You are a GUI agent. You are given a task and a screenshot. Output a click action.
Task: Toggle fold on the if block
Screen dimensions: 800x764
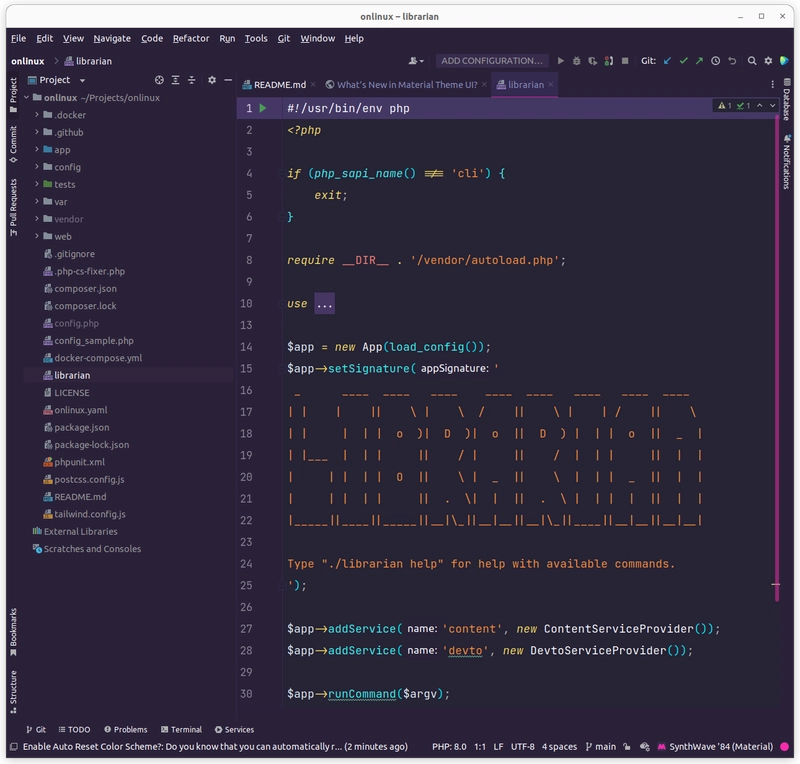[281, 174]
